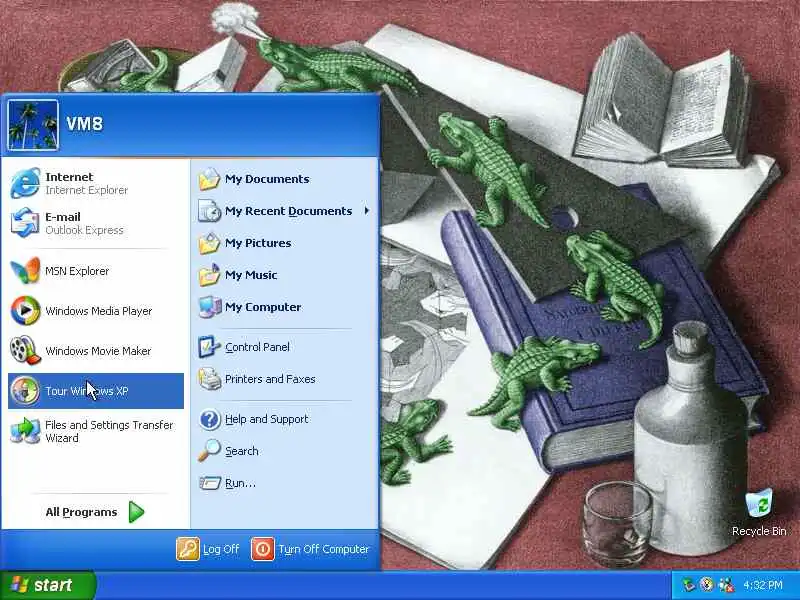Click the Help and Support question mark icon

click(209, 419)
